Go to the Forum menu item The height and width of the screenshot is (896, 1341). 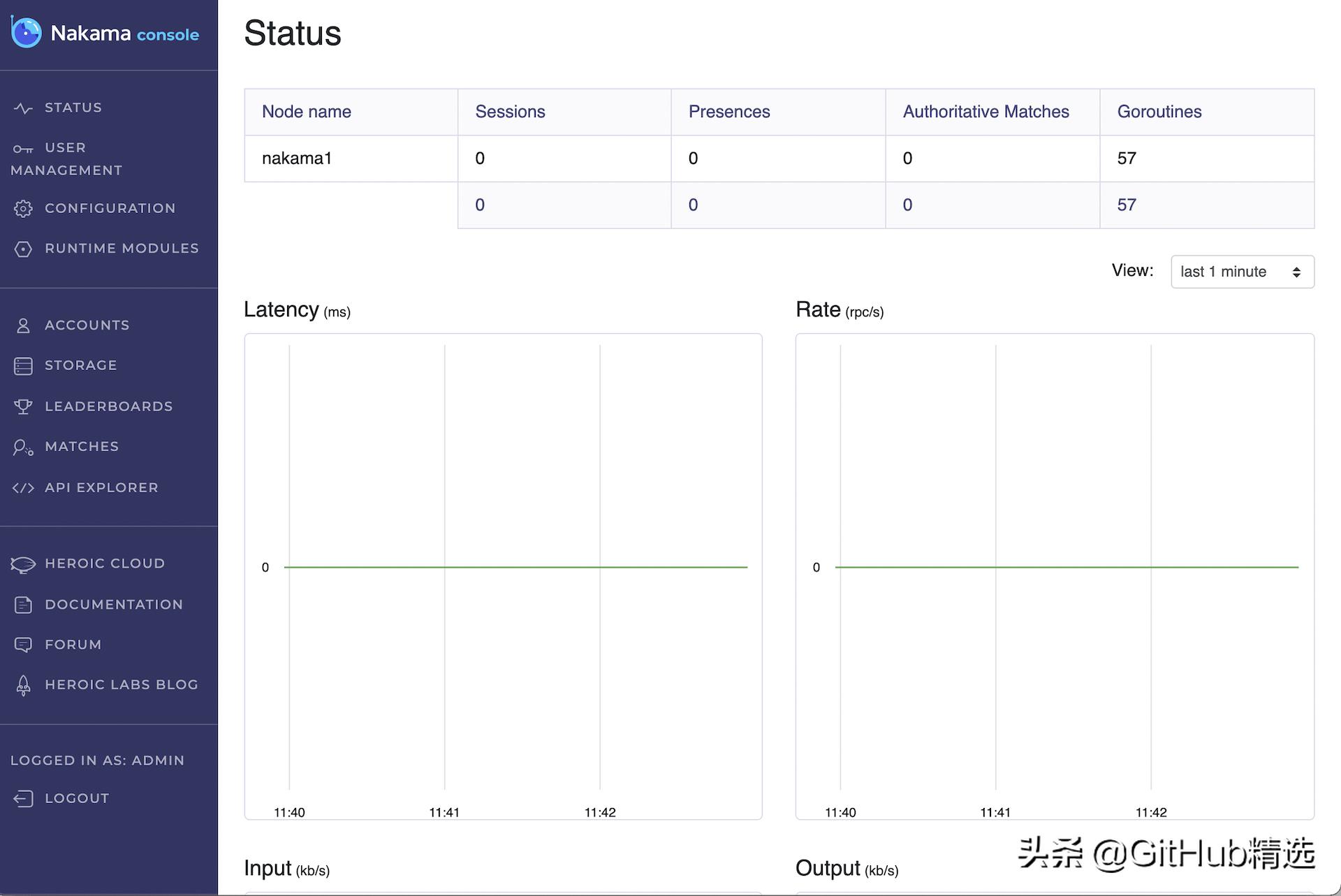pos(73,645)
